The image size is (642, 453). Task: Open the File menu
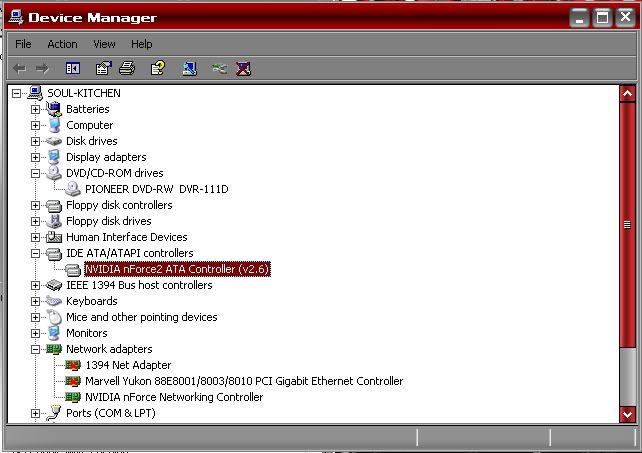tap(23, 44)
